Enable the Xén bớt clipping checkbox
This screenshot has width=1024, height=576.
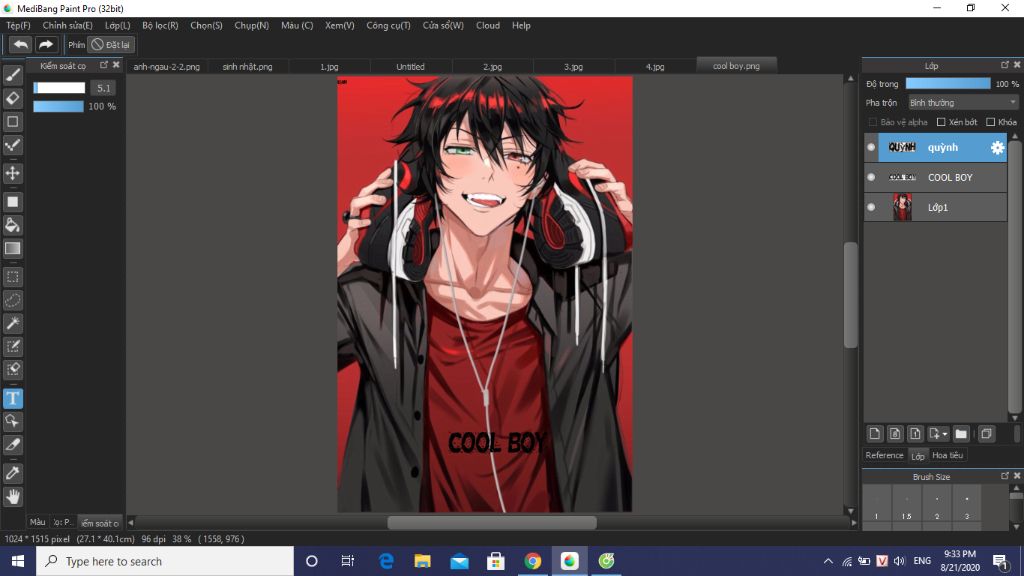click(941, 122)
